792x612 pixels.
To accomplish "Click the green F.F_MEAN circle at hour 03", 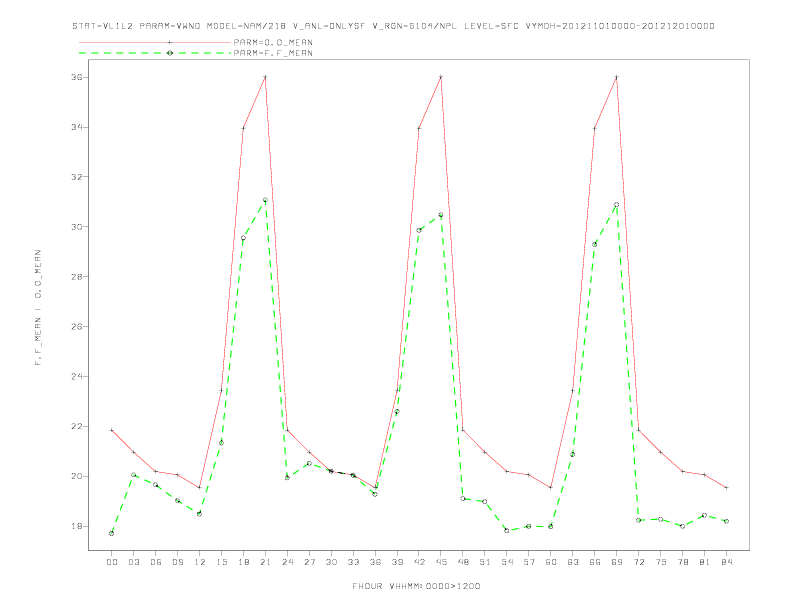I will click(x=133, y=475).
